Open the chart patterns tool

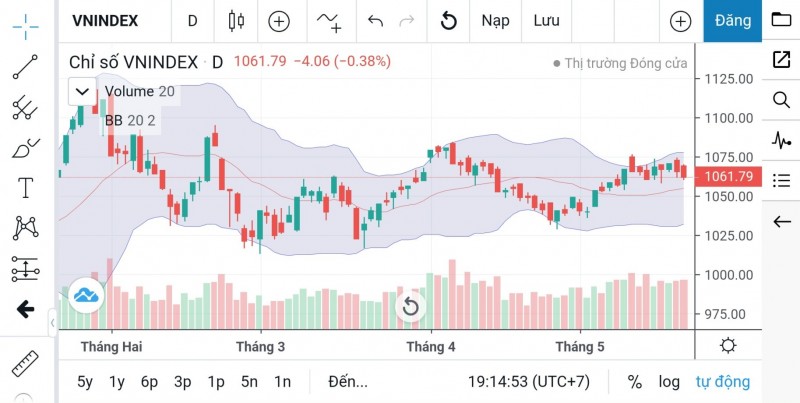(x=25, y=228)
